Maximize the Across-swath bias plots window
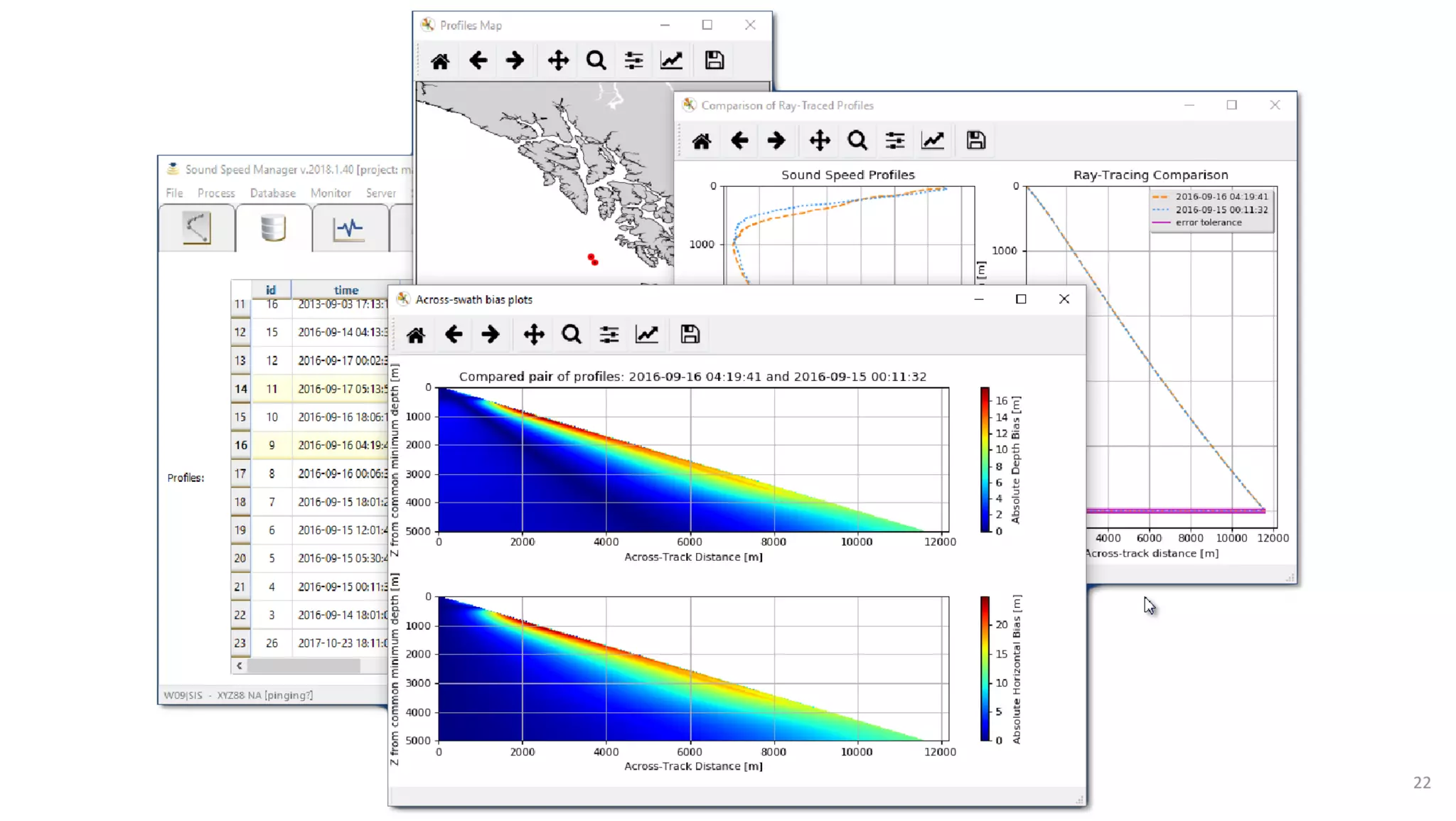This screenshot has width=1456, height=821. pos(1021,299)
